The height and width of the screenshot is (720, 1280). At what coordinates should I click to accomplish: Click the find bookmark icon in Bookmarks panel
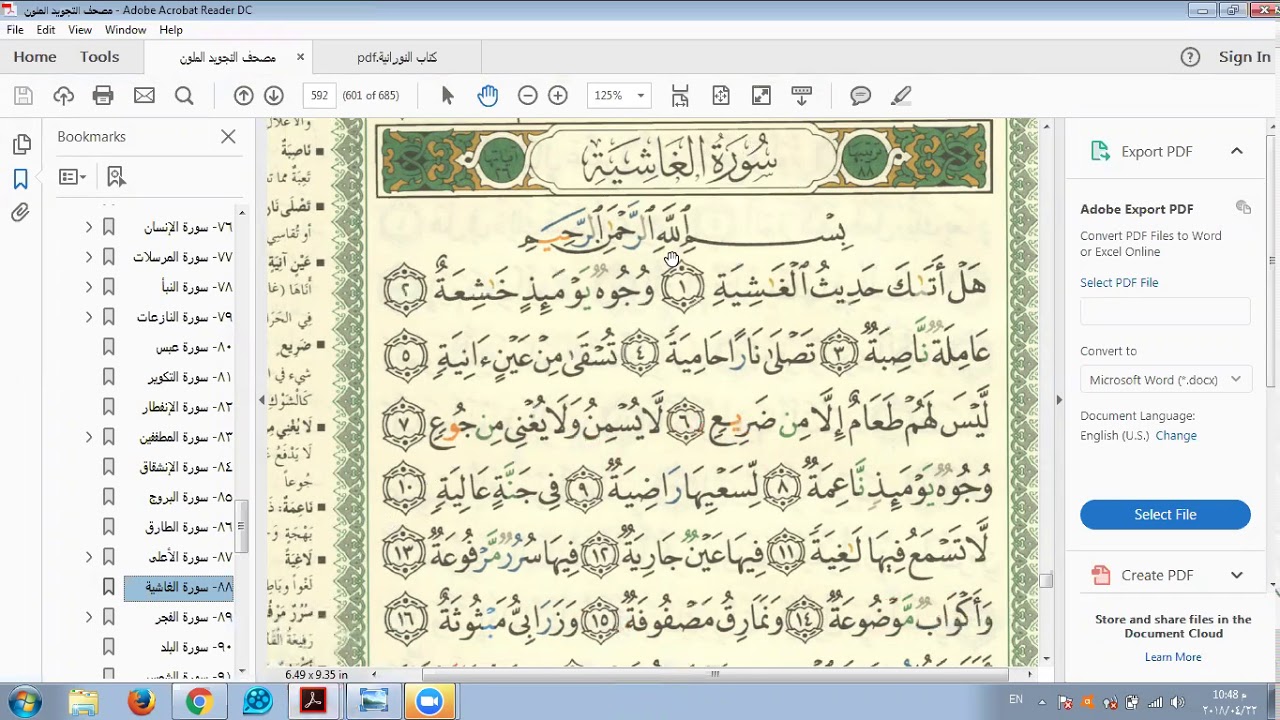[116, 177]
